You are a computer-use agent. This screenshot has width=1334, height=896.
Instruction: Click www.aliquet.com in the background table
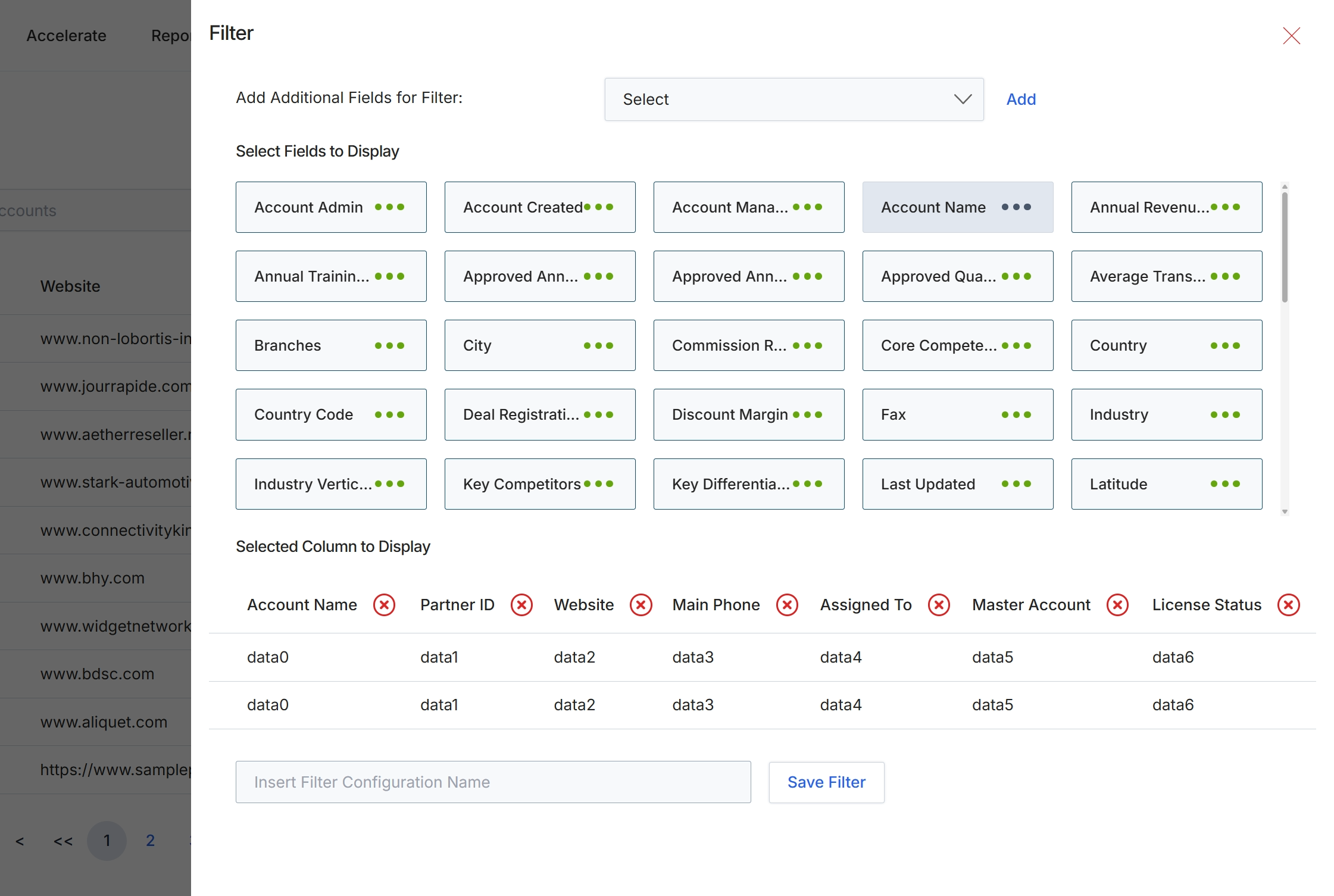pos(104,722)
